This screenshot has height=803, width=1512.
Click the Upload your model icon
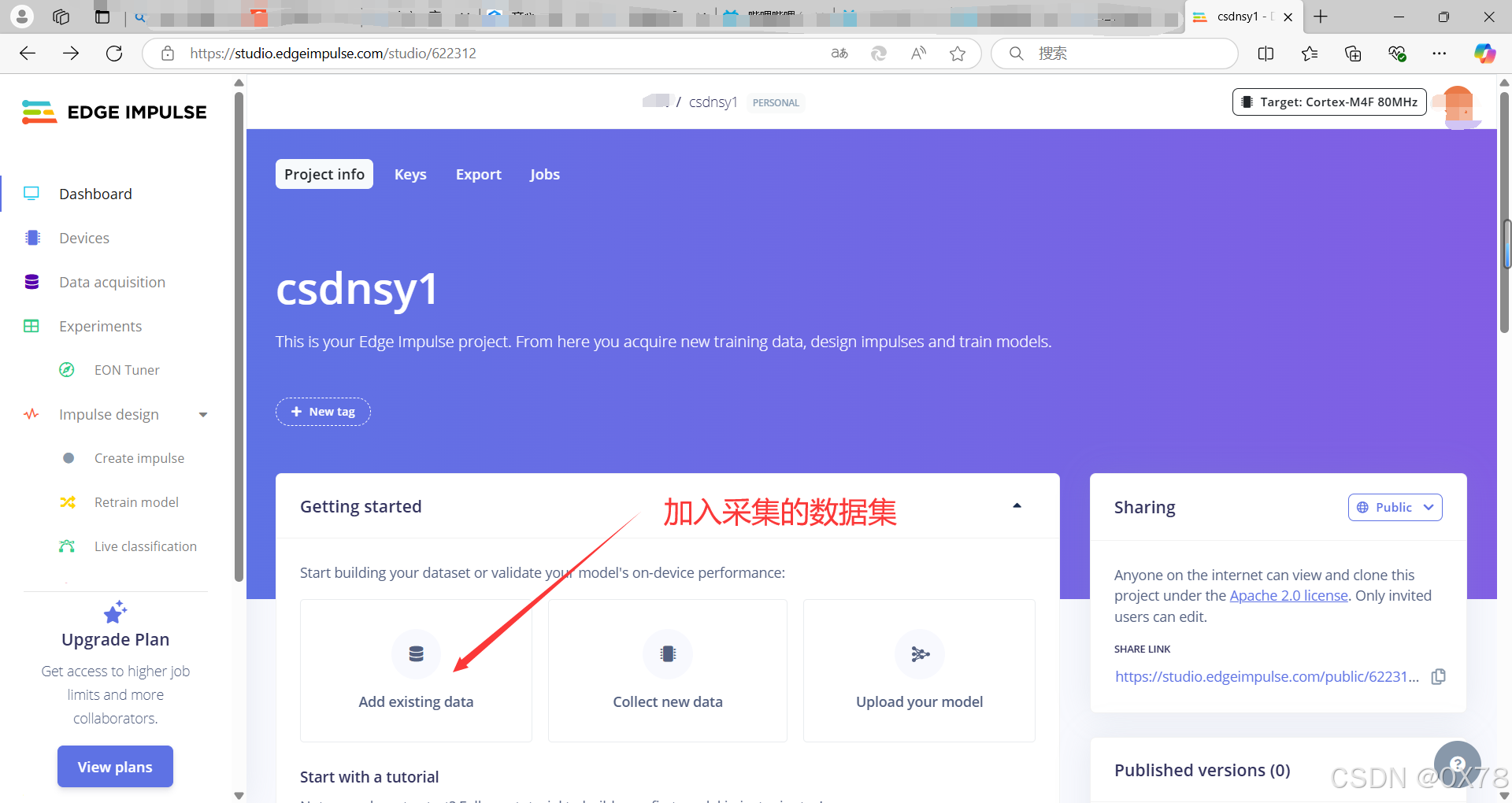920,653
